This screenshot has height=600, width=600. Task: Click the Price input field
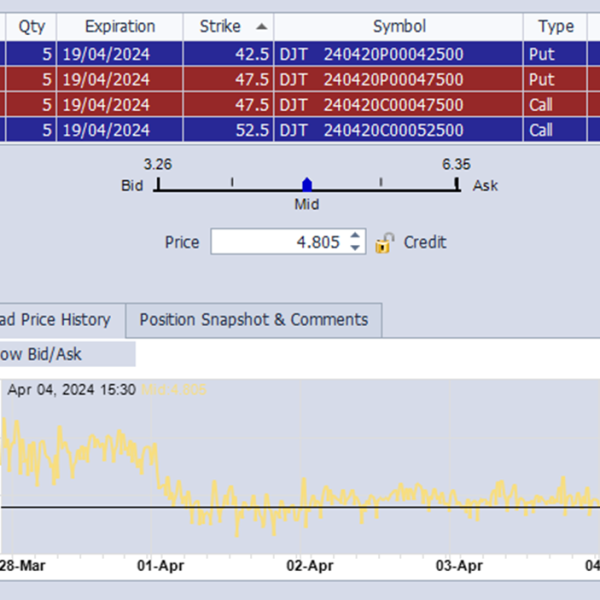point(278,242)
